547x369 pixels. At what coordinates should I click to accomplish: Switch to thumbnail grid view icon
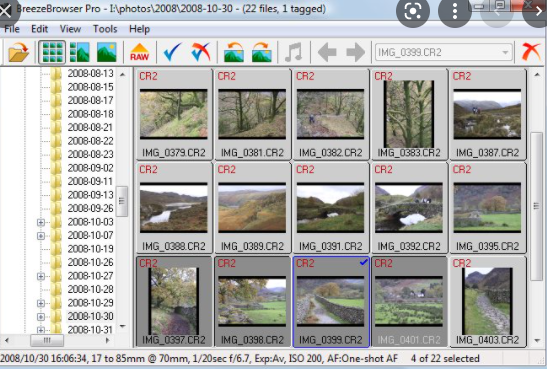tap(52, 52)
